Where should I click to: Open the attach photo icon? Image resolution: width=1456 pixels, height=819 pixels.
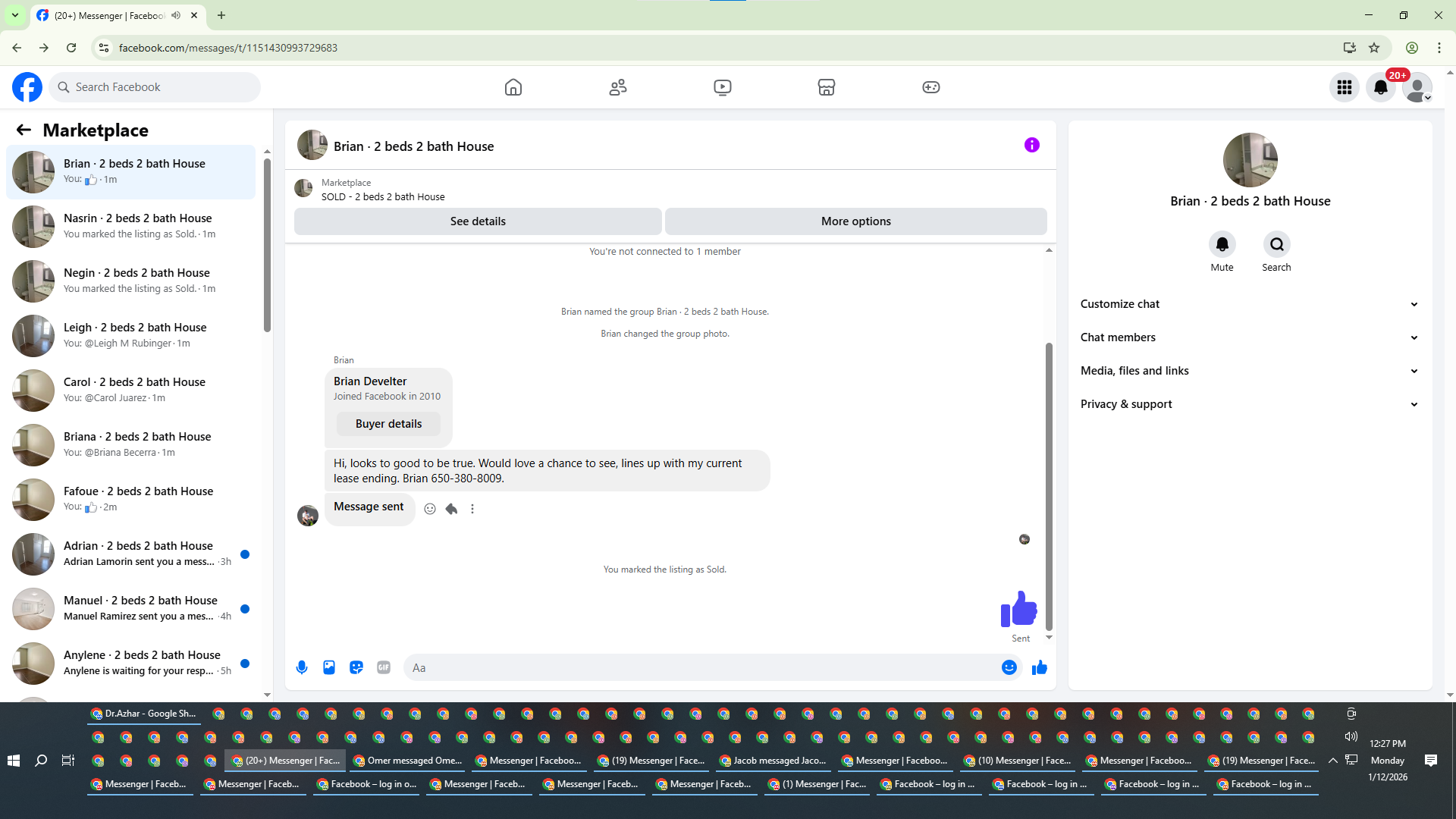point(329,667)
